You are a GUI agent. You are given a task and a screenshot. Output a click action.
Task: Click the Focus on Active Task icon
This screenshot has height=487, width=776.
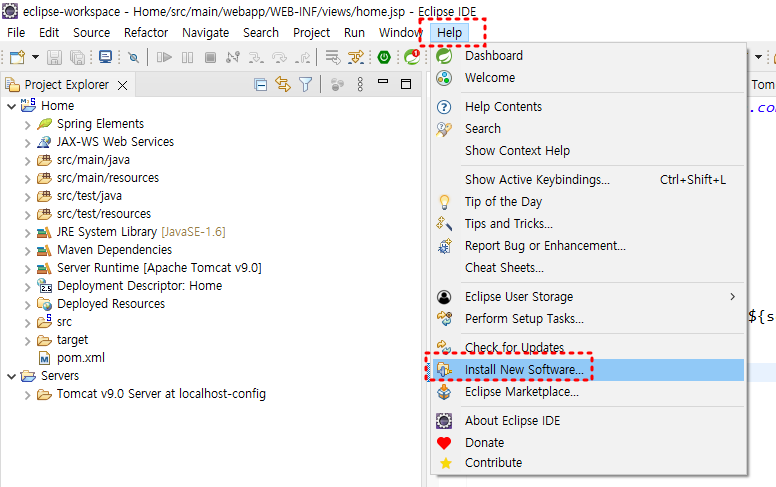tap(338, 85)
